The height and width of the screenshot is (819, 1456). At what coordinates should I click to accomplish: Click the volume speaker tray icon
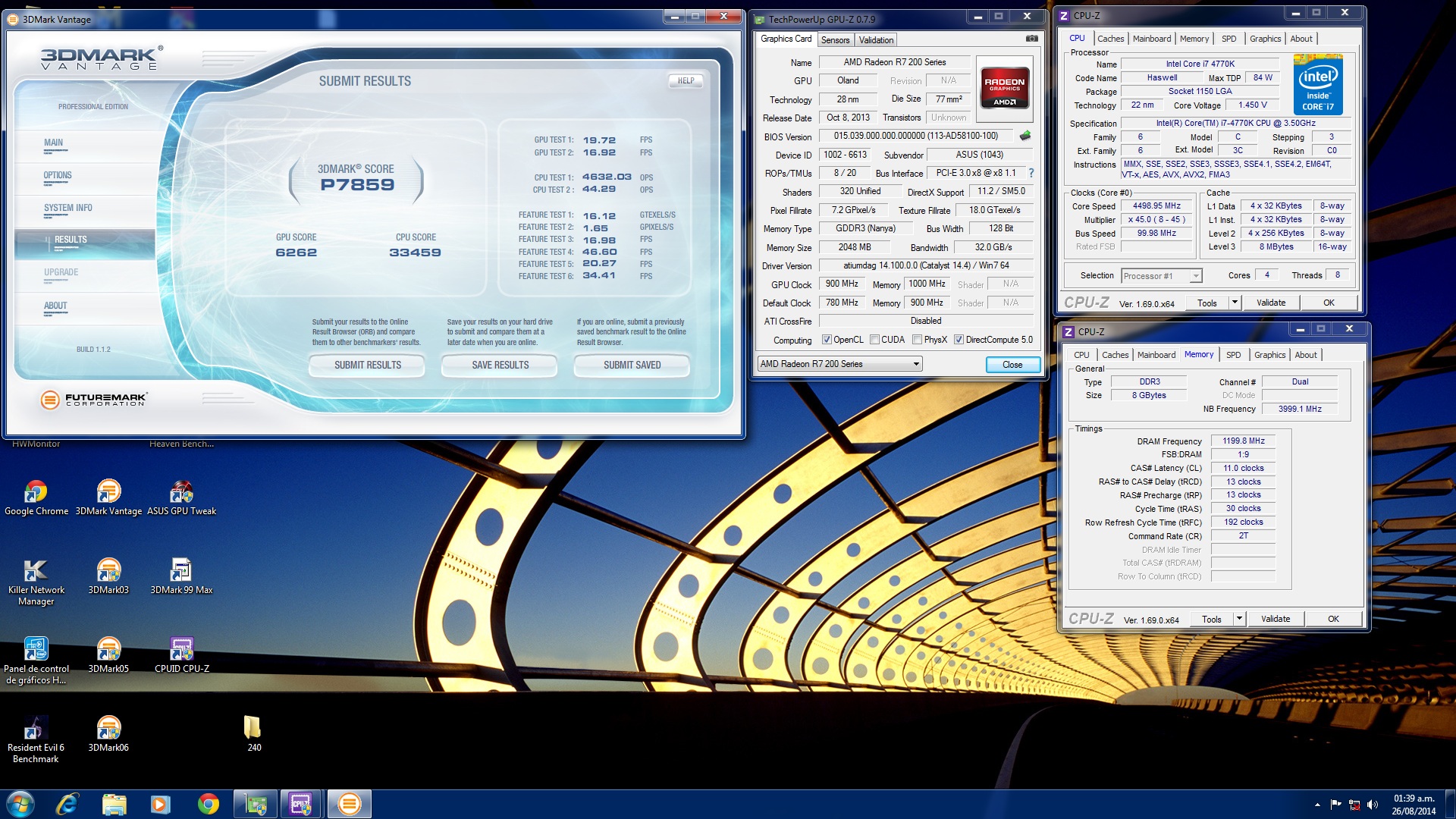pos(1372,805)
